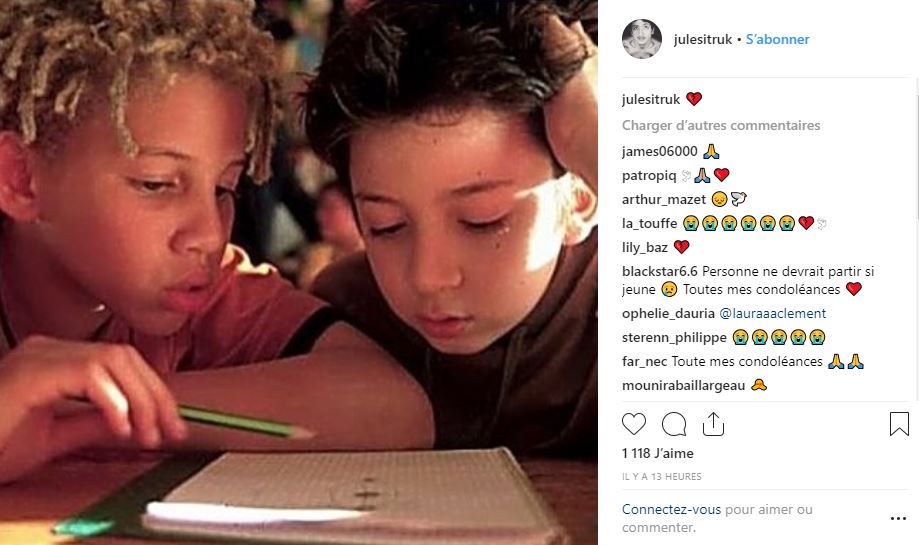The height and width of the screenshot is (545, 919).
Task: Save the post with the bookmark icon
Action: [x=899, y=424]
